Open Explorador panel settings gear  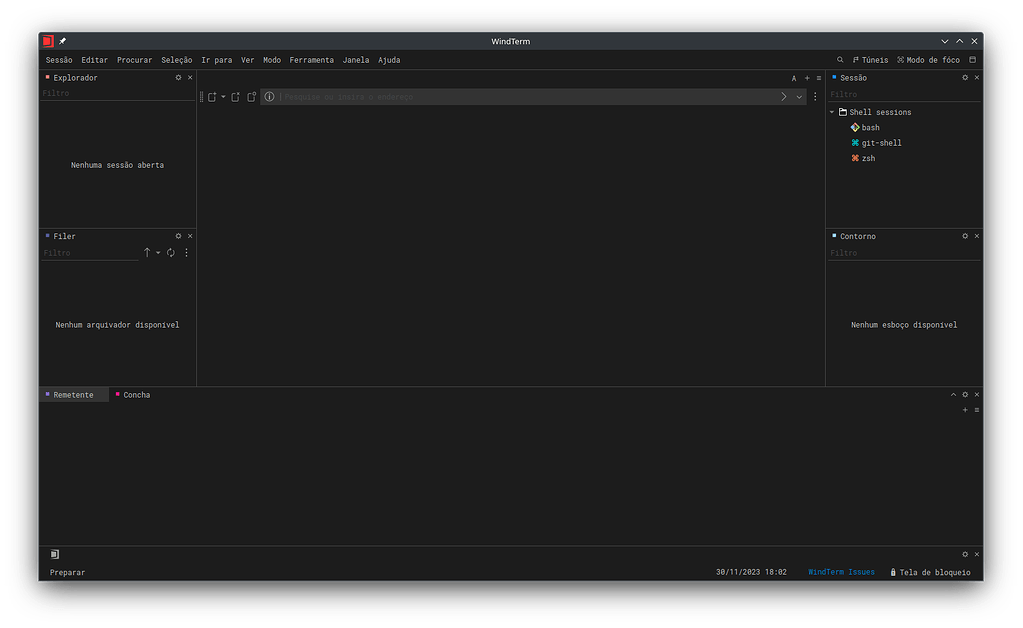point(178,78)
